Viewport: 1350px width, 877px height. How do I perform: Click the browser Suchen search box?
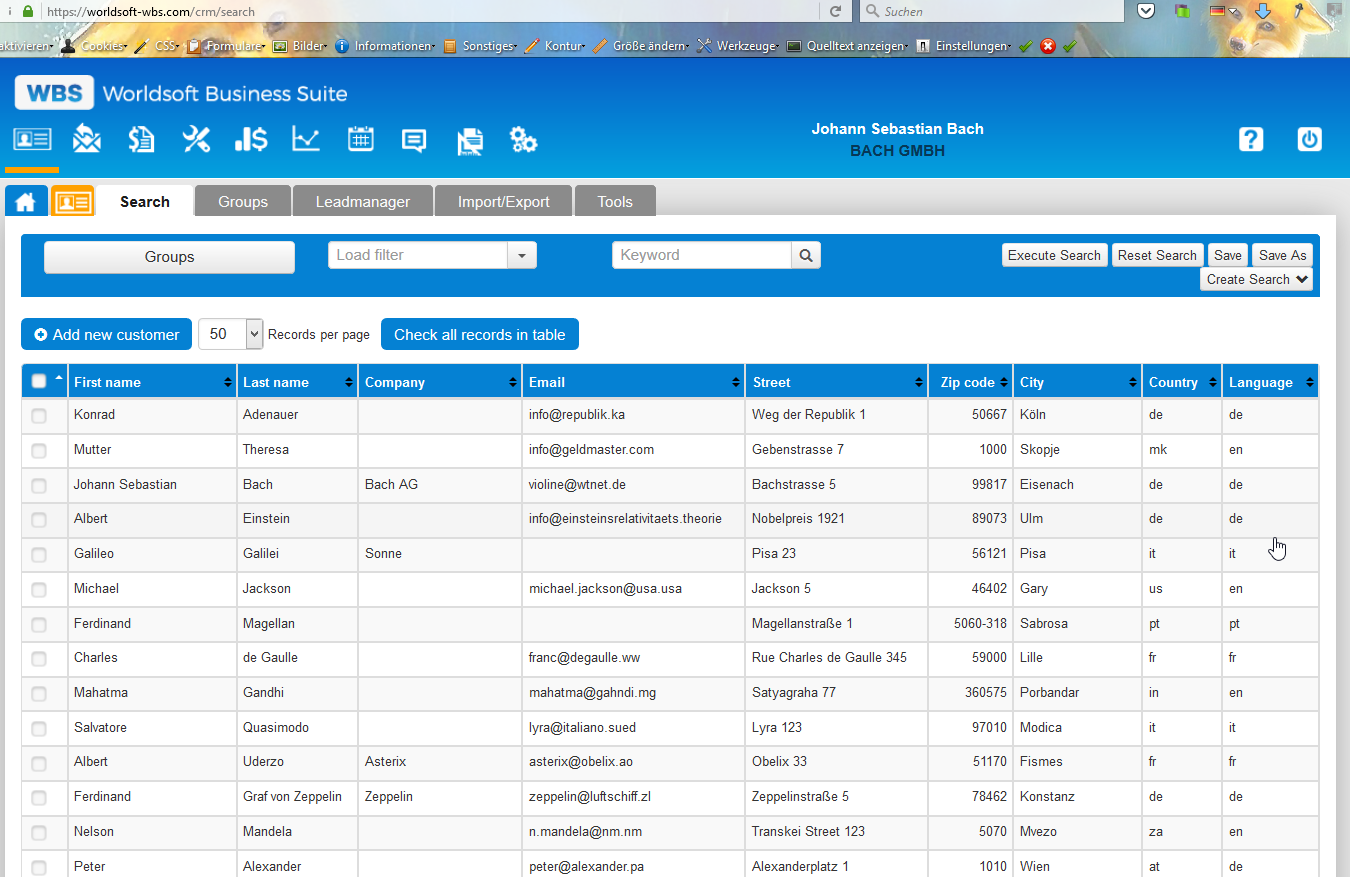990,11
